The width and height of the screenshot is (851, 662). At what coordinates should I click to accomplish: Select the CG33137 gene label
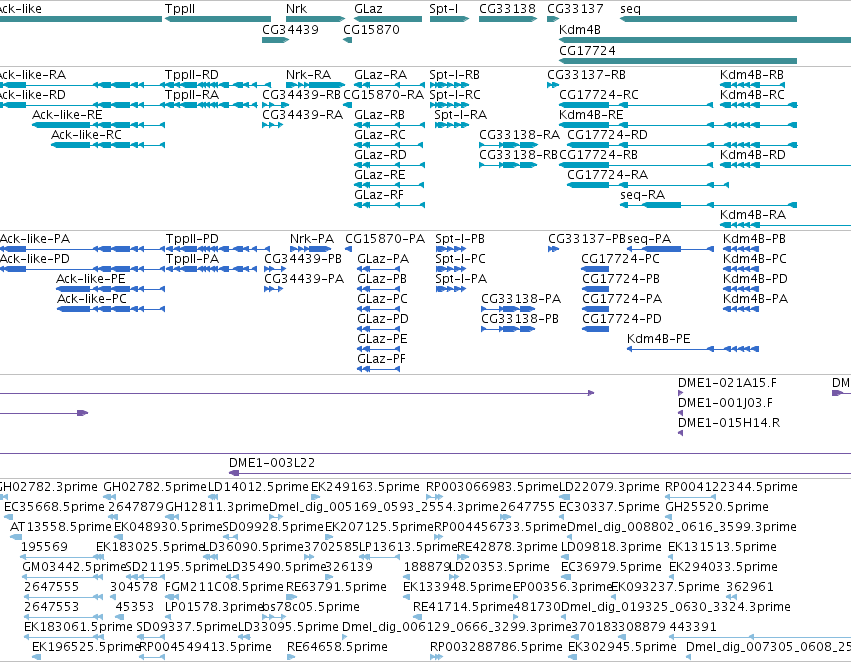(x=575, y=9)
